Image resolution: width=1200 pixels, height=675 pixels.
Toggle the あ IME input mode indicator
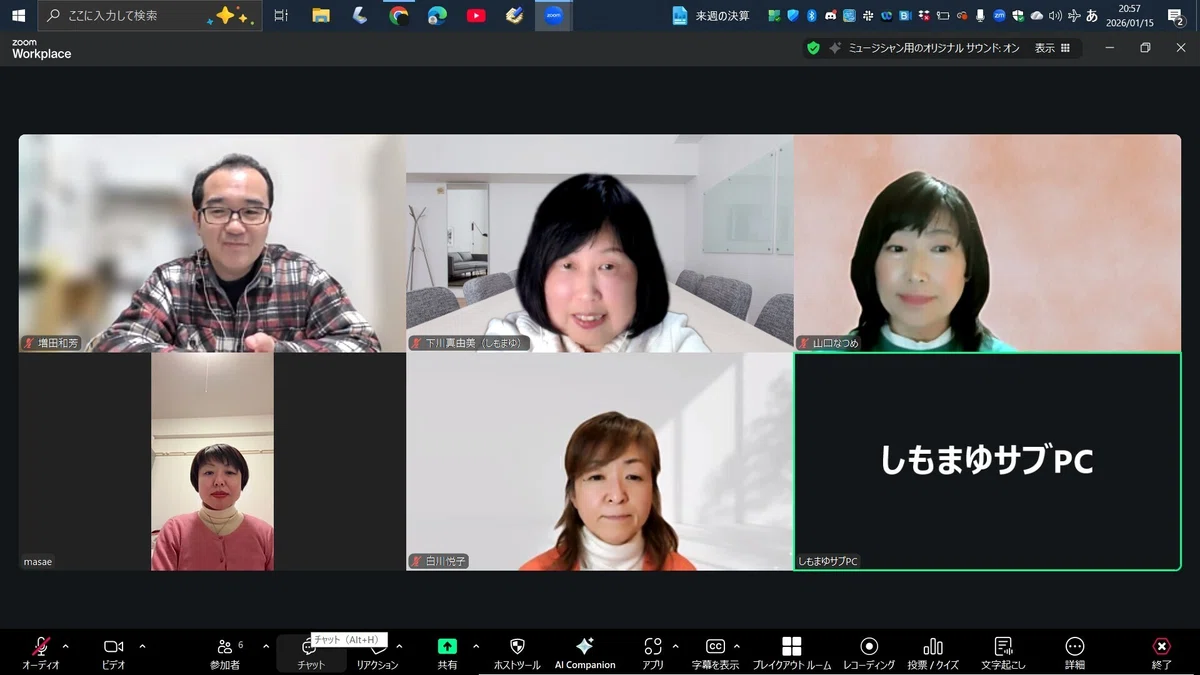point(1092,16)
